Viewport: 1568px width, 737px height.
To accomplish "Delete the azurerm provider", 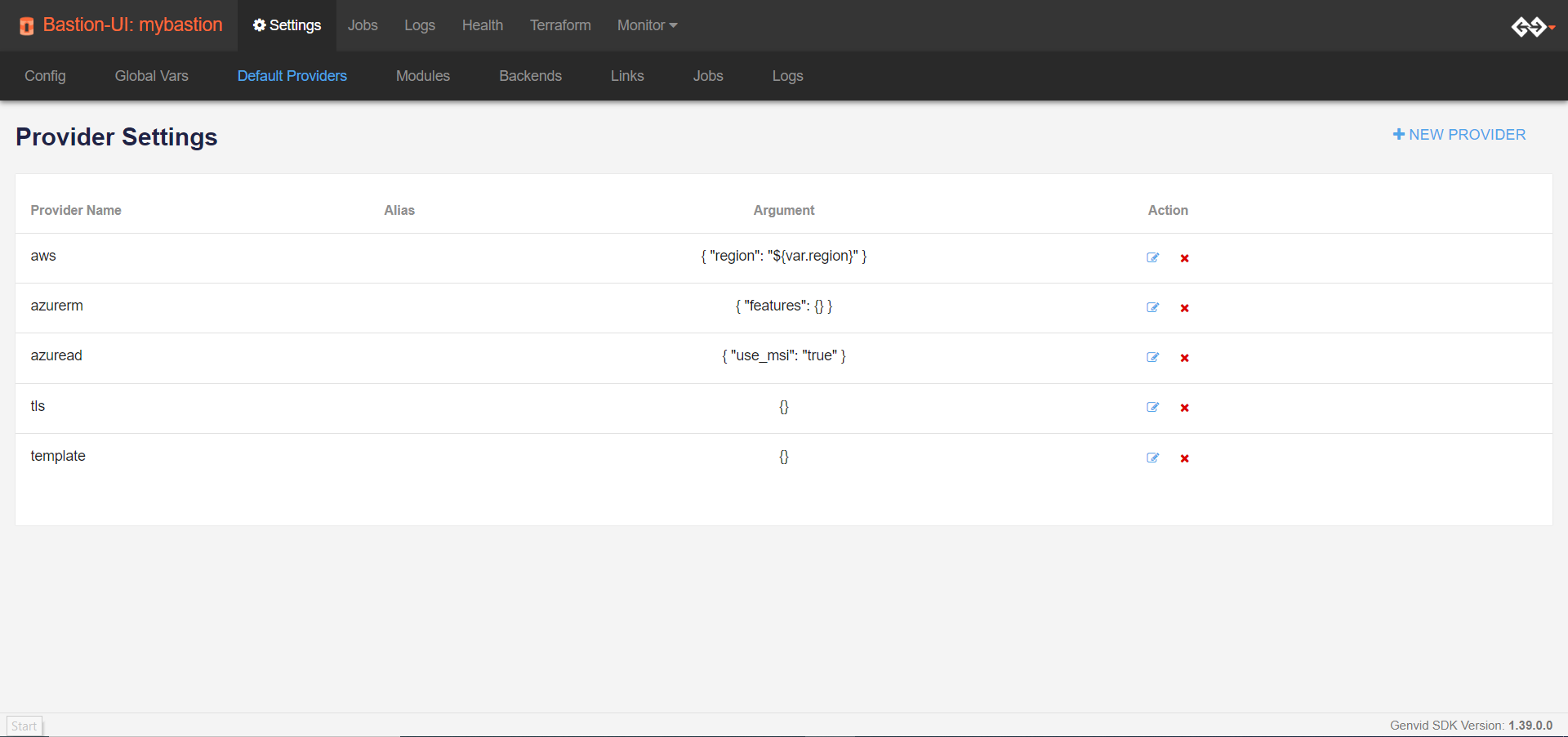I will click(x=1184, y=308).
